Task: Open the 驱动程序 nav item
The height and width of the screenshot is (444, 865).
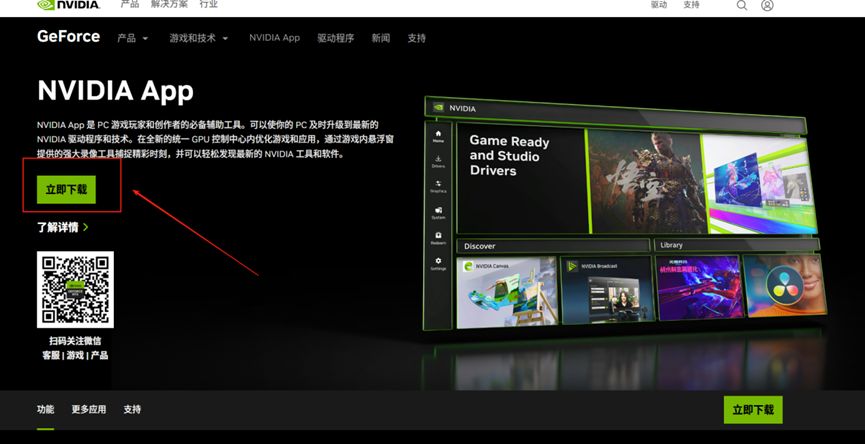Action: (x=335, y=38)
